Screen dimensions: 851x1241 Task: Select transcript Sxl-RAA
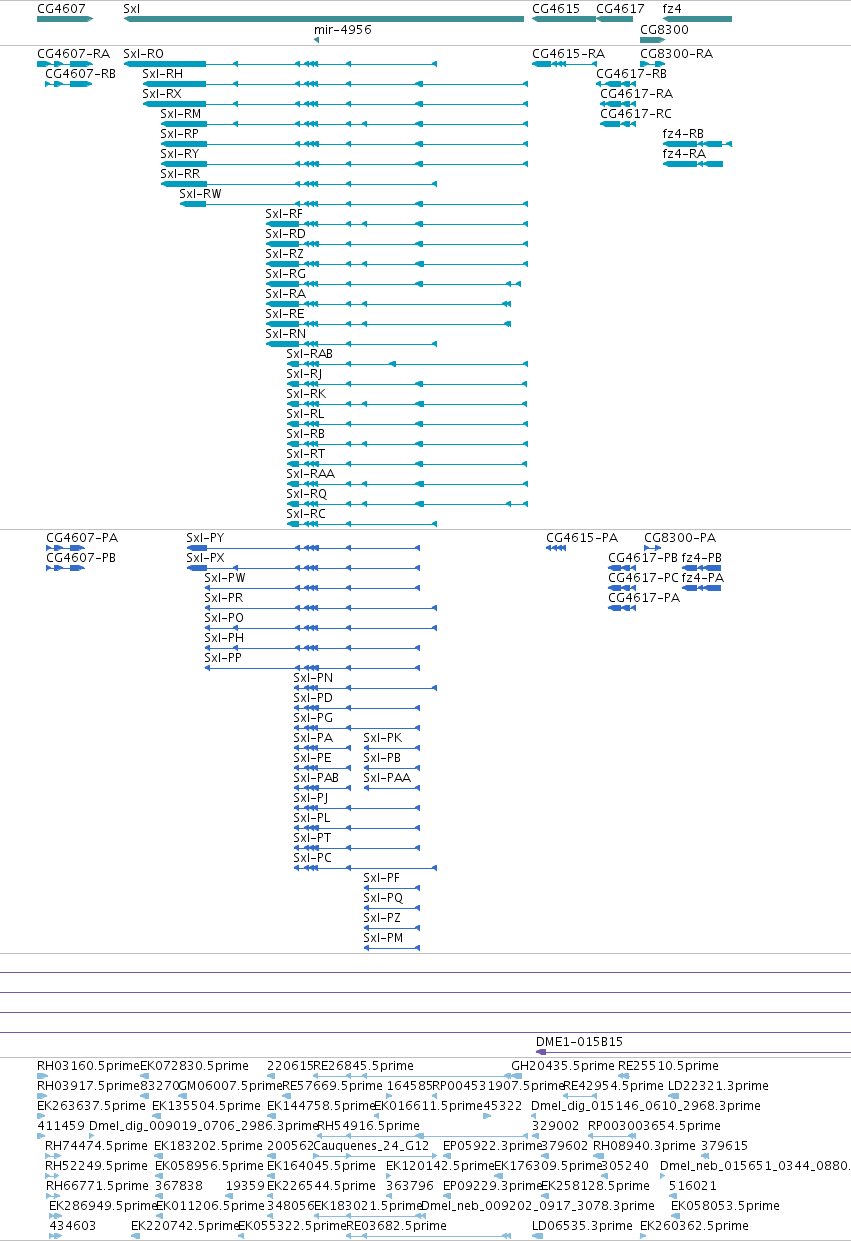[310, 474]
